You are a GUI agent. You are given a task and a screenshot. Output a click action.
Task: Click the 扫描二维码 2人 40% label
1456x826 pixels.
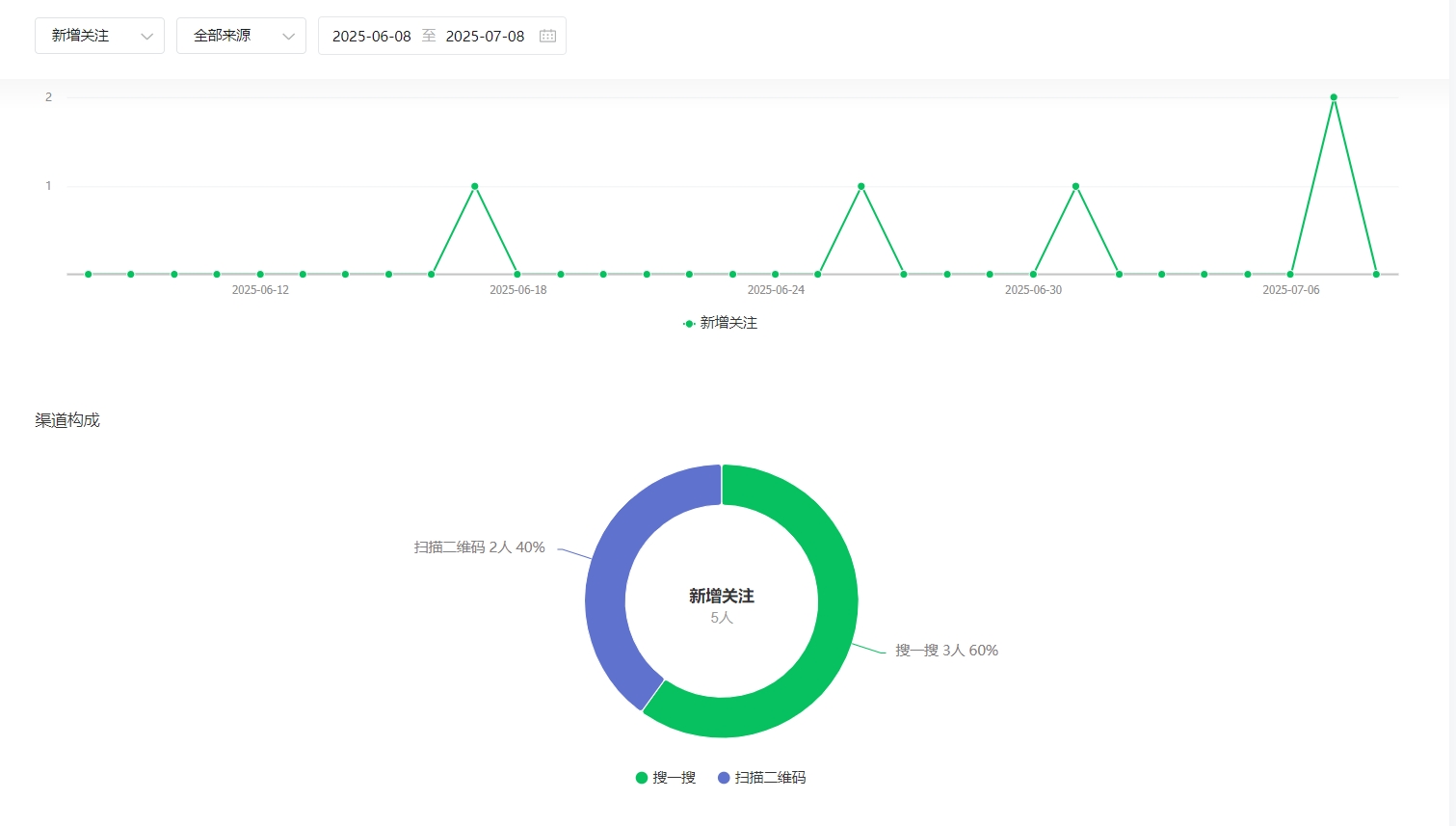(480, 547)
